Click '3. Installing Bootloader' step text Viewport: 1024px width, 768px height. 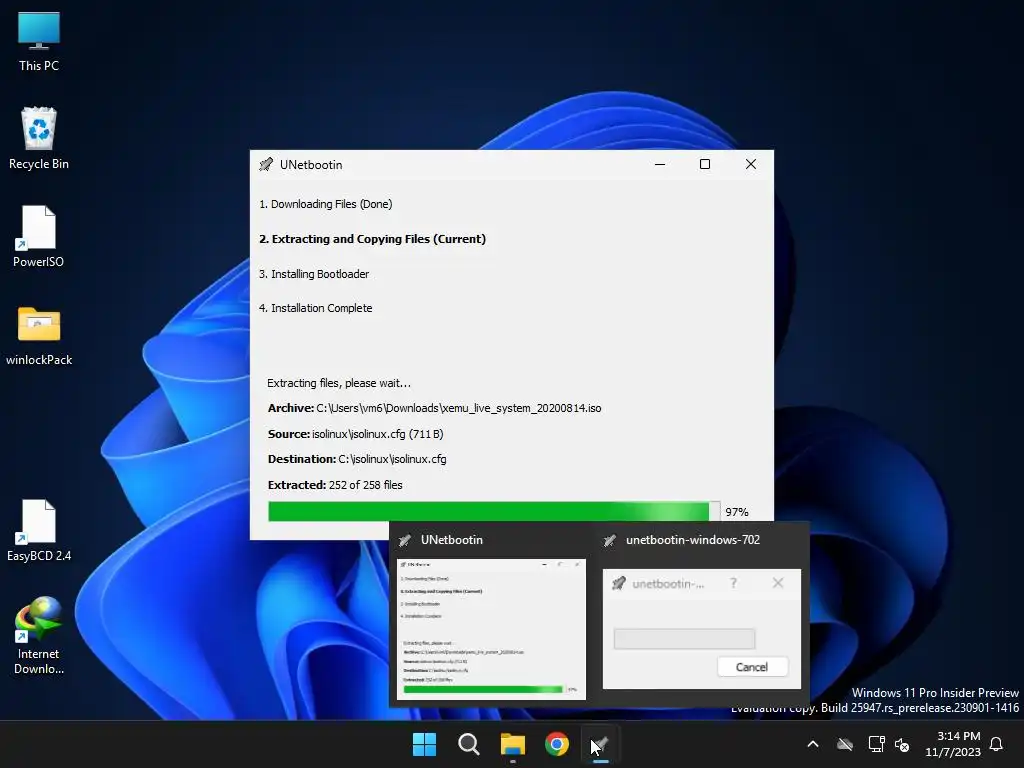coord(313,274)
